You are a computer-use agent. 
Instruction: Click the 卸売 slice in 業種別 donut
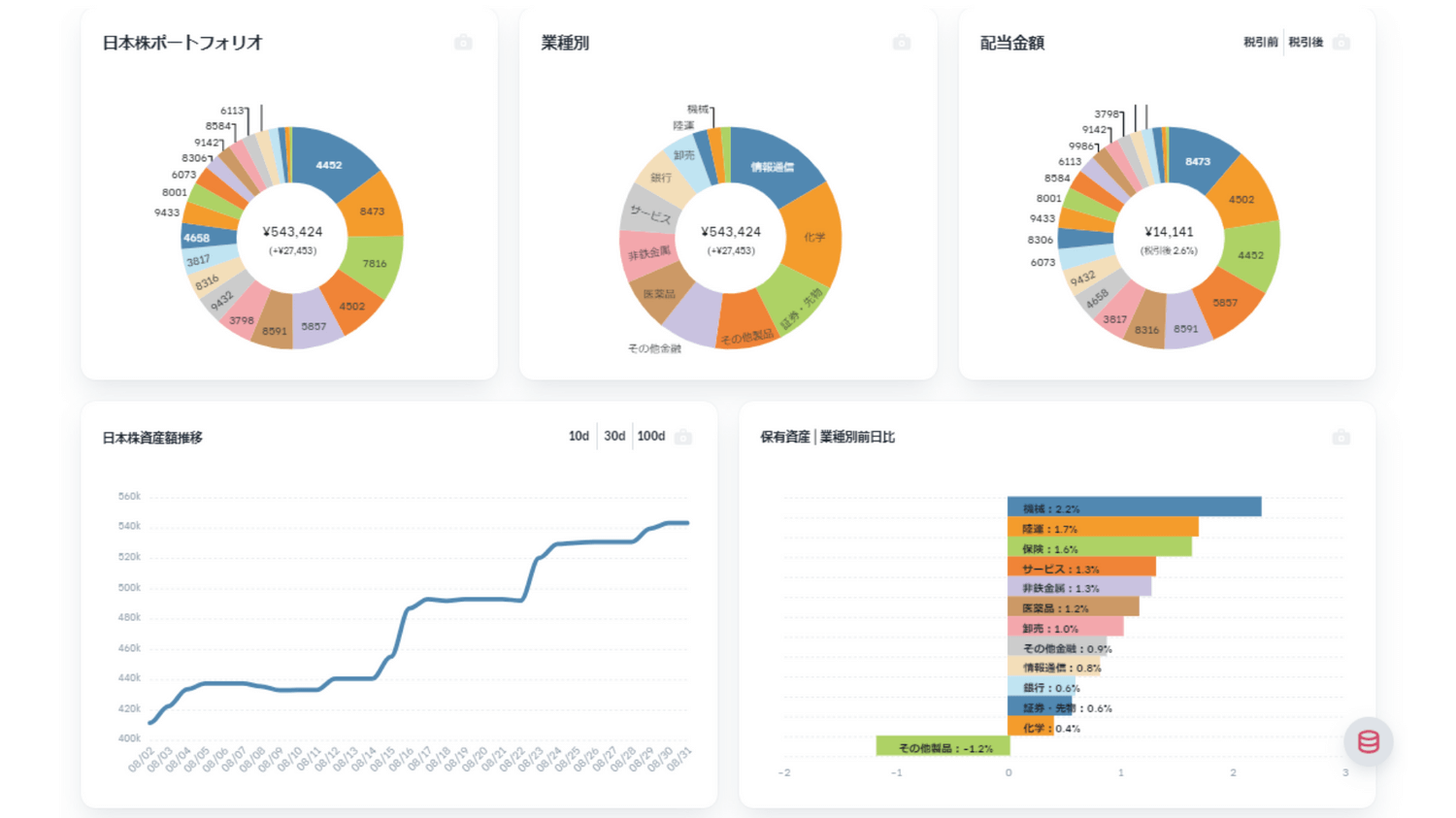(685, 157)
